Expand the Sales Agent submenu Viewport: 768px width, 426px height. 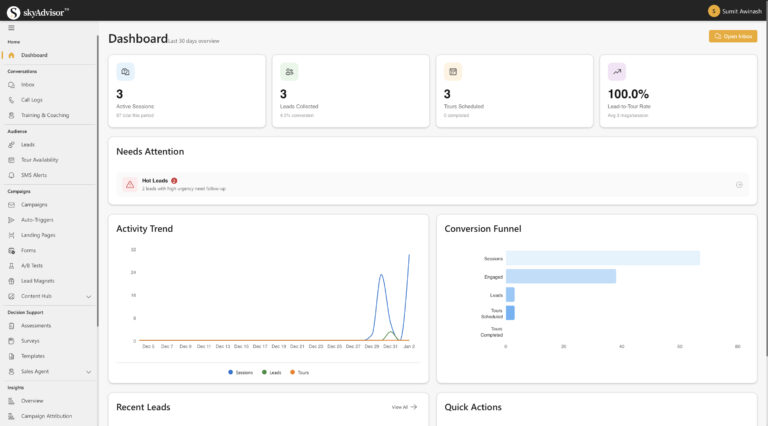(89, 371)
